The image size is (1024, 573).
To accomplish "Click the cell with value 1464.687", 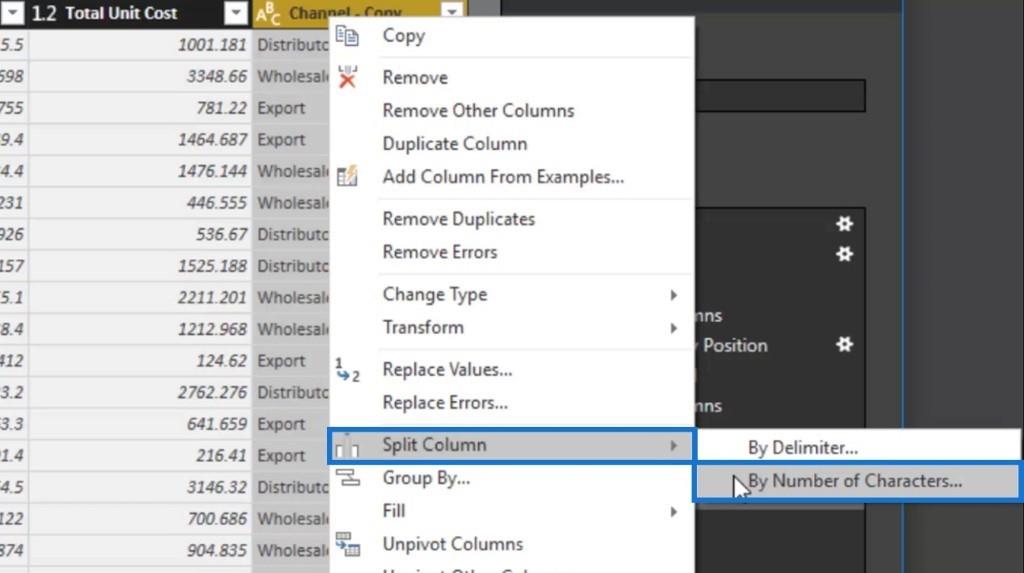I will coord(139,139).
